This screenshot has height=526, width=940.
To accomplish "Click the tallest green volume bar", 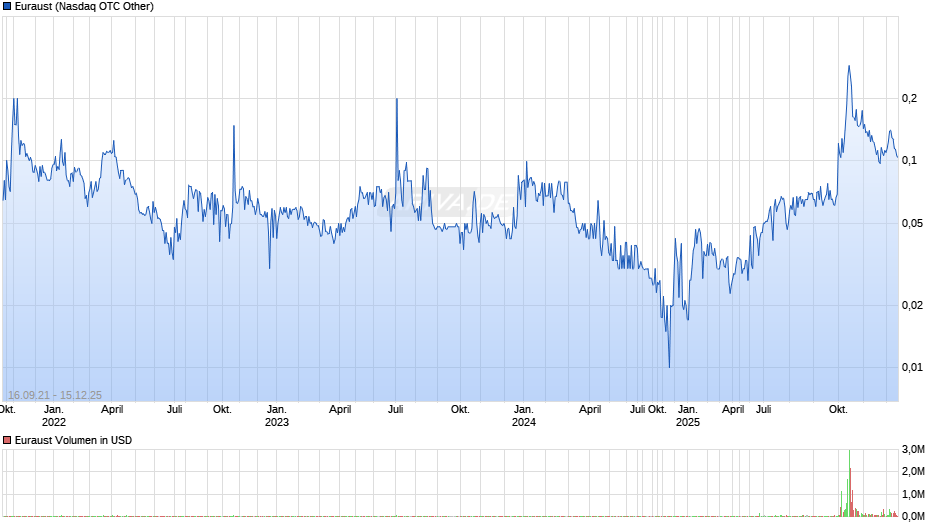I will (x=849, y=483).
